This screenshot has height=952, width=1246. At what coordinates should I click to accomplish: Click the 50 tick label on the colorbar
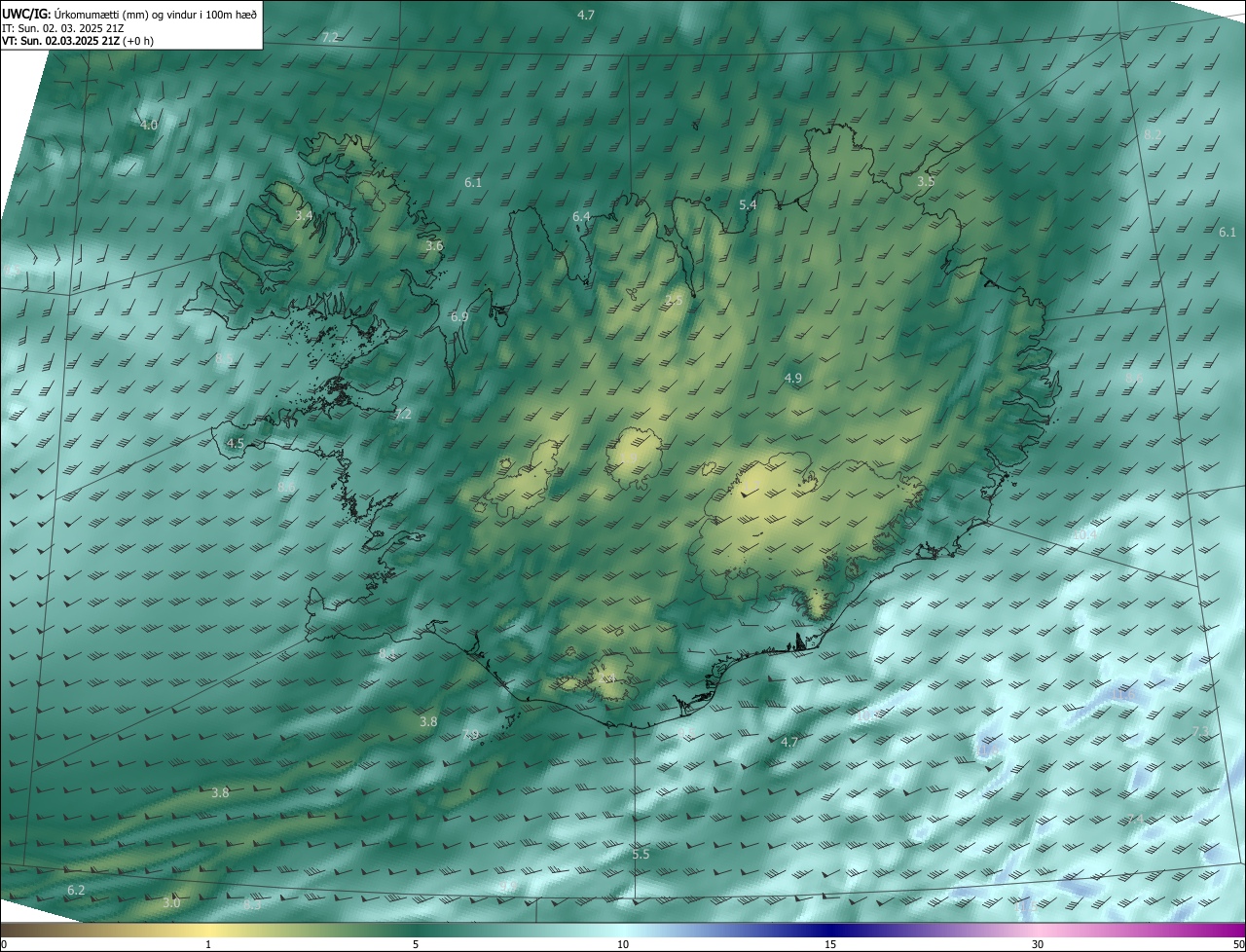click(x=1238, y=944)
